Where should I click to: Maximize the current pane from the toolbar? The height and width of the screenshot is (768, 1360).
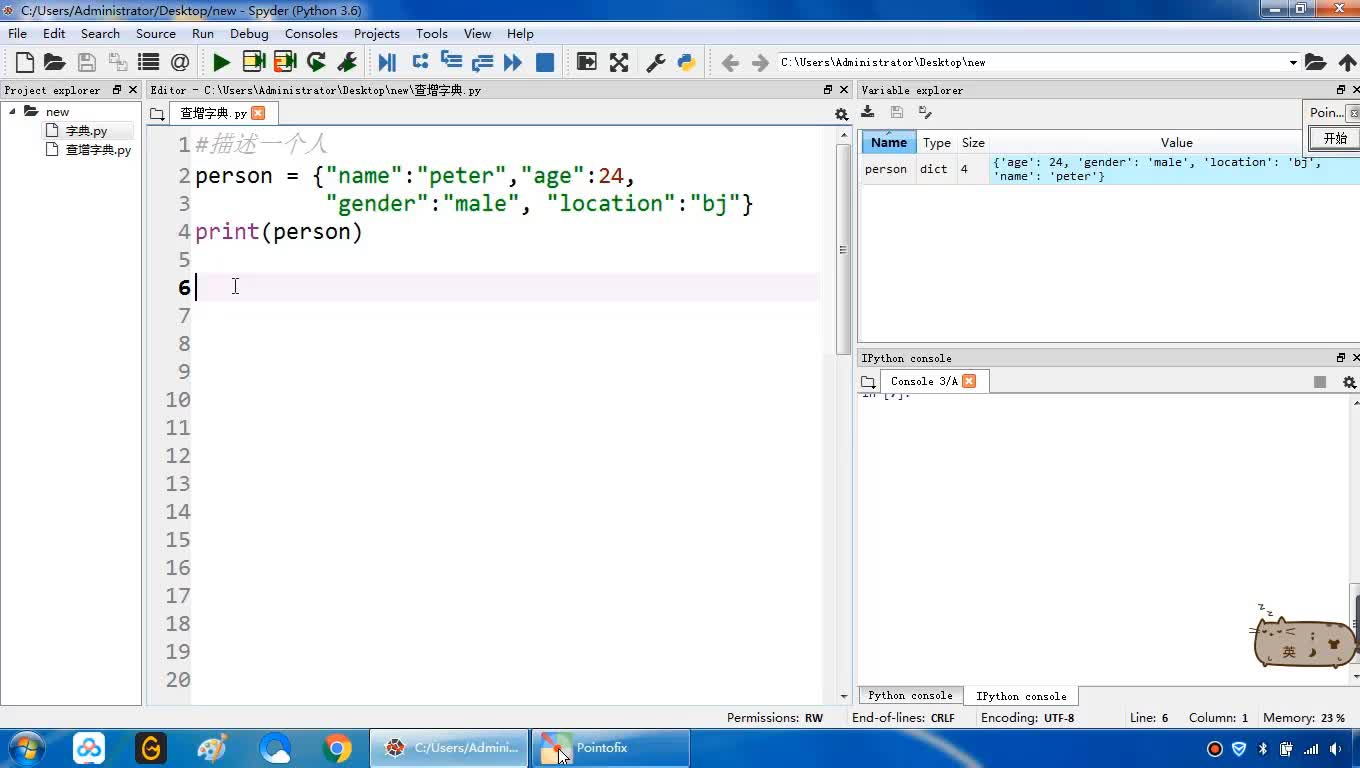587,62
